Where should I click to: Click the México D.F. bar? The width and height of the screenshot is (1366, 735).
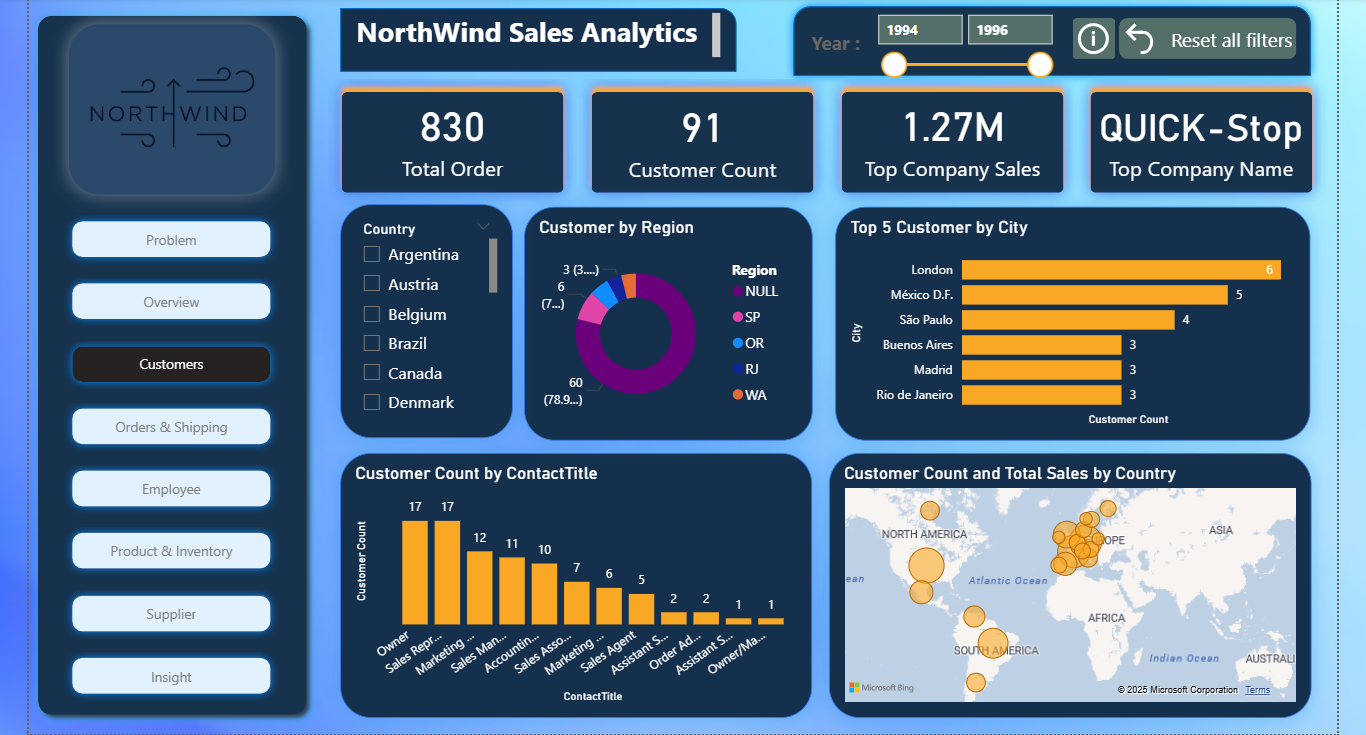click(x=1095, y=295)
